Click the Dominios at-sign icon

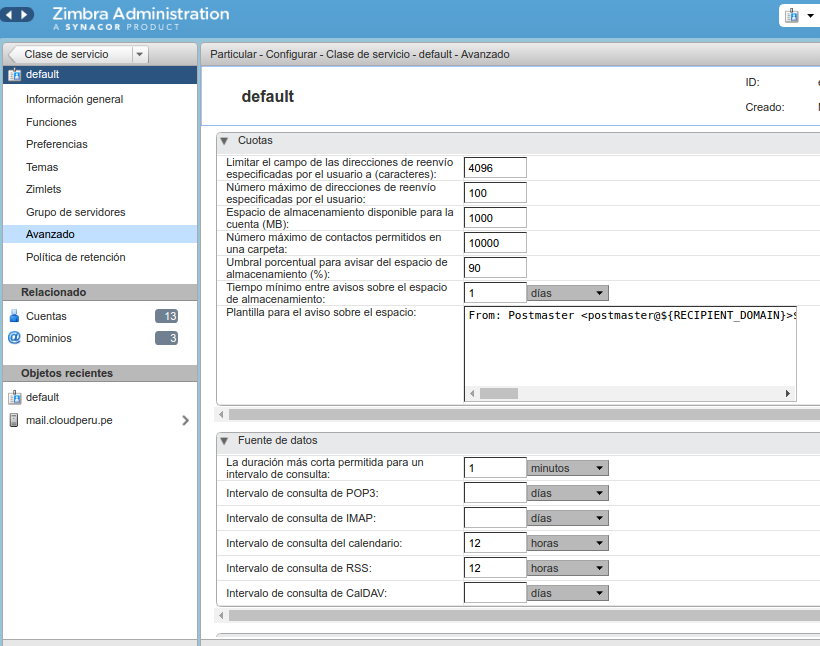coord(14,337)
